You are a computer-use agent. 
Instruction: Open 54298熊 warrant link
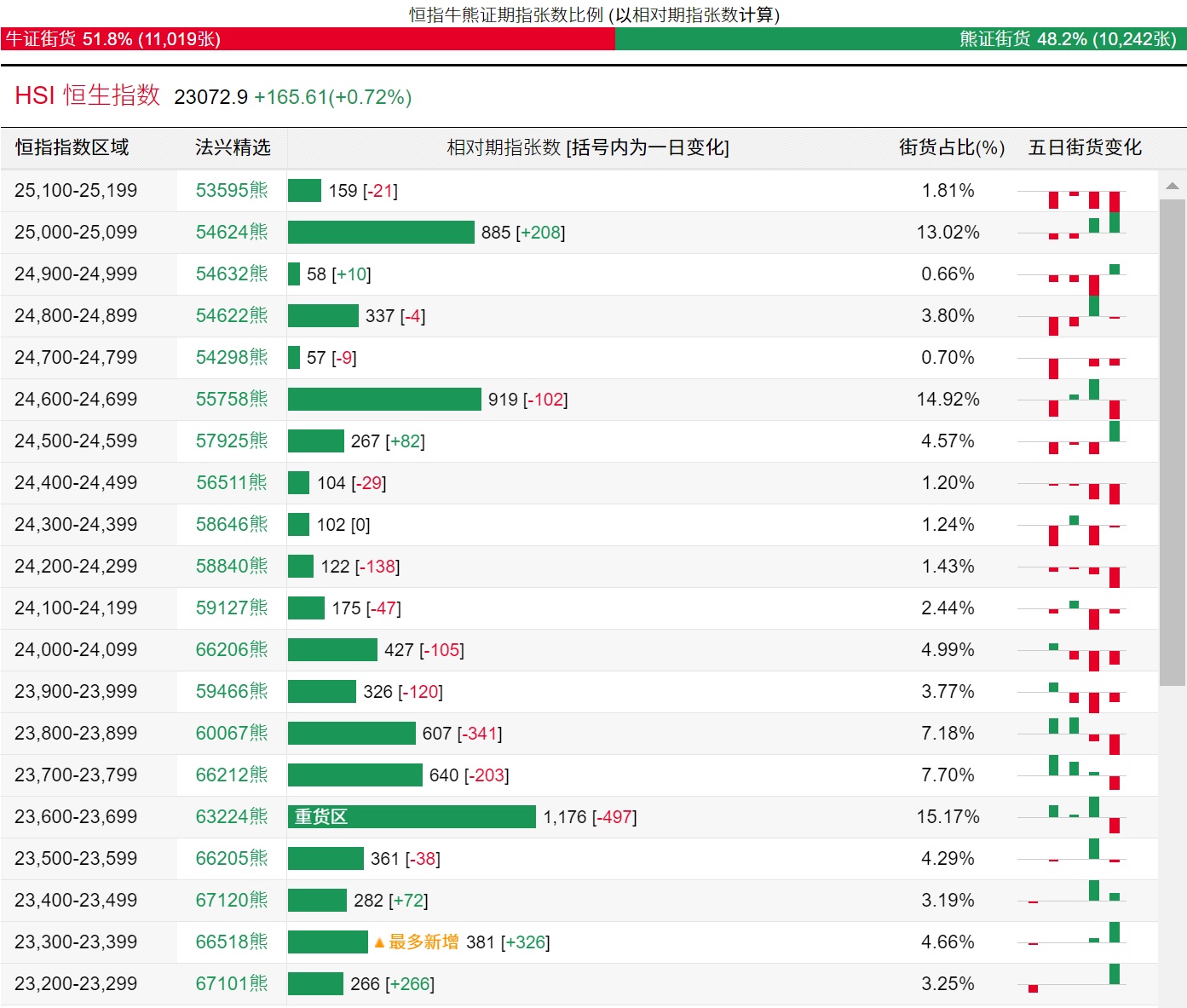click(x=232, y=357)
